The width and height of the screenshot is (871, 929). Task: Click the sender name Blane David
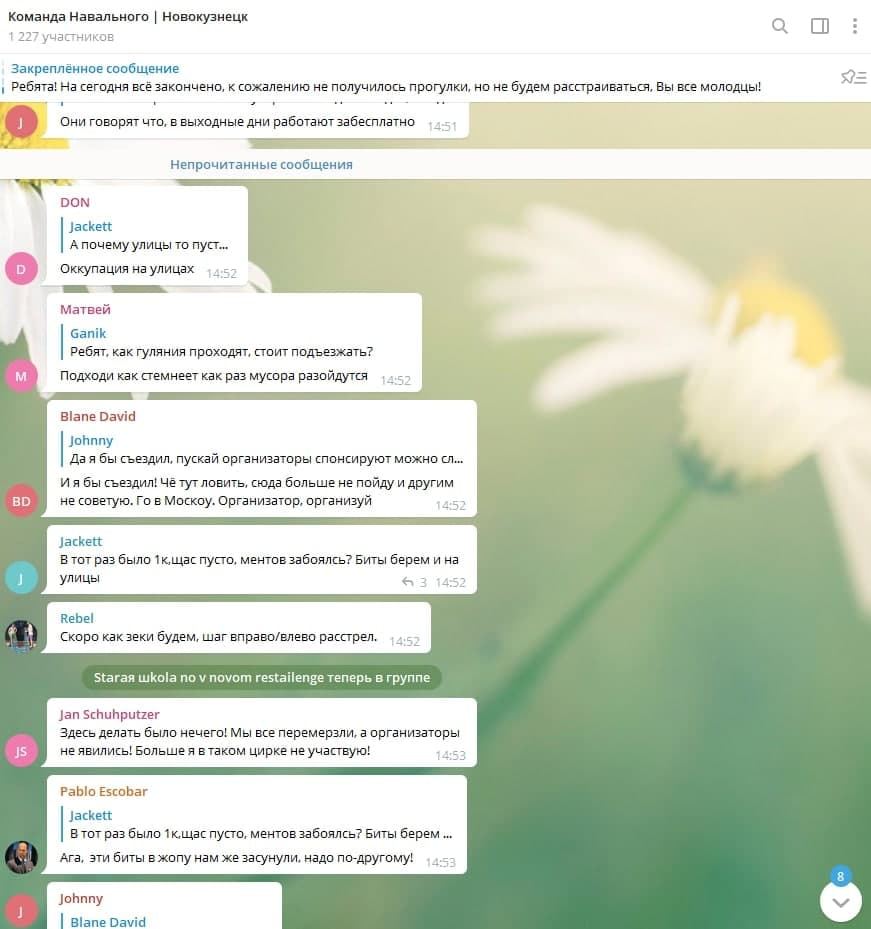98,417
